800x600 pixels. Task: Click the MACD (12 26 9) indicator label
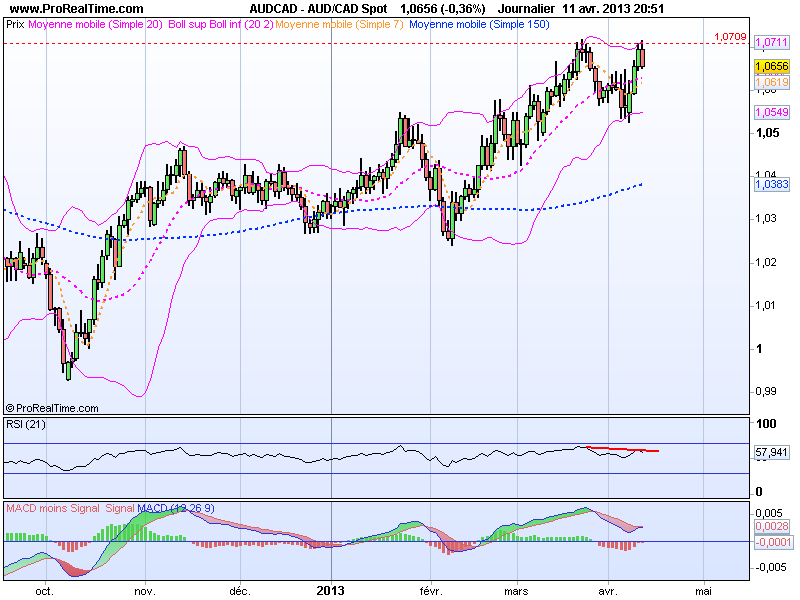coord(175,507)
